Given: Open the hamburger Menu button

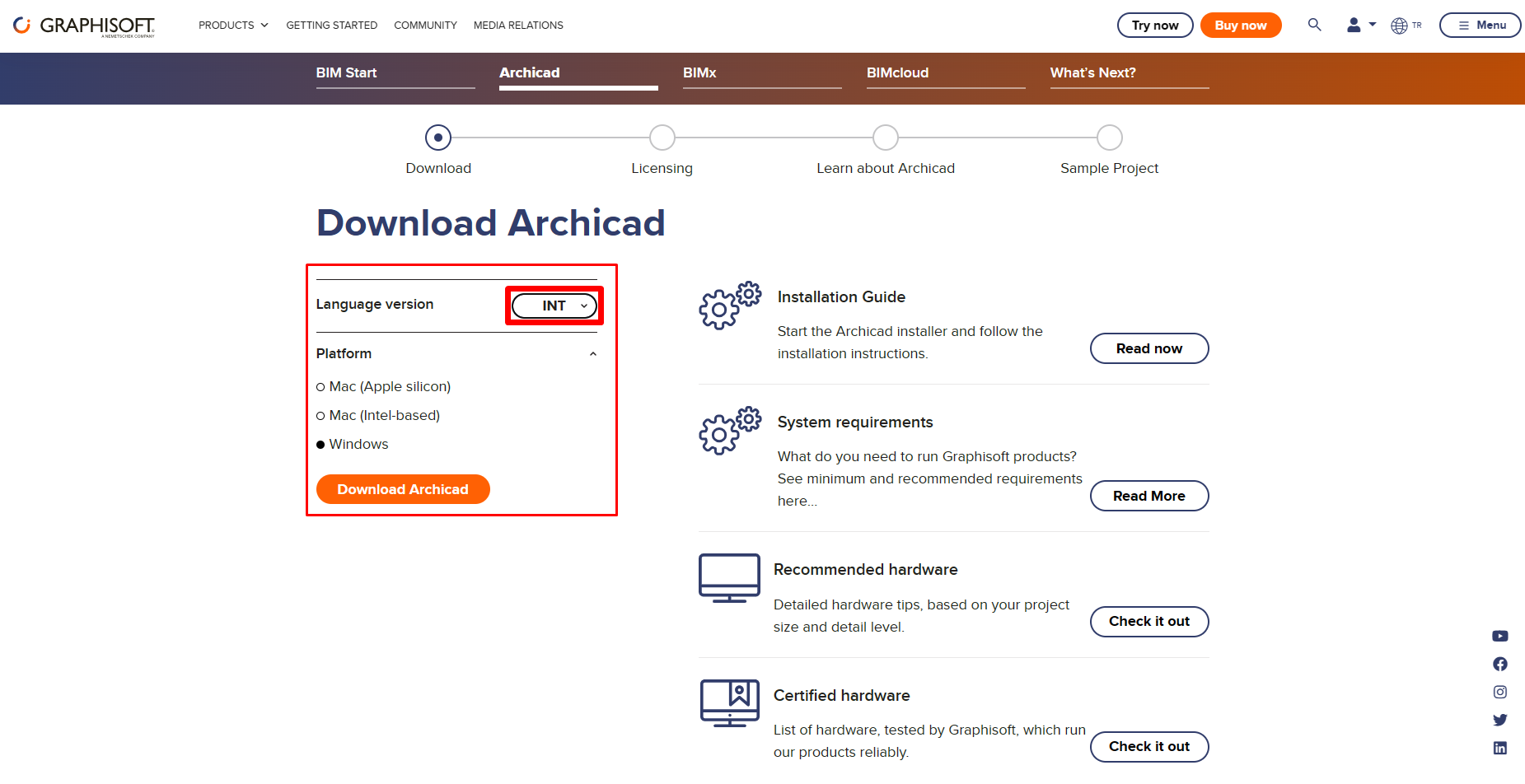Looking at the screenshot, I should click(1480, 26).
